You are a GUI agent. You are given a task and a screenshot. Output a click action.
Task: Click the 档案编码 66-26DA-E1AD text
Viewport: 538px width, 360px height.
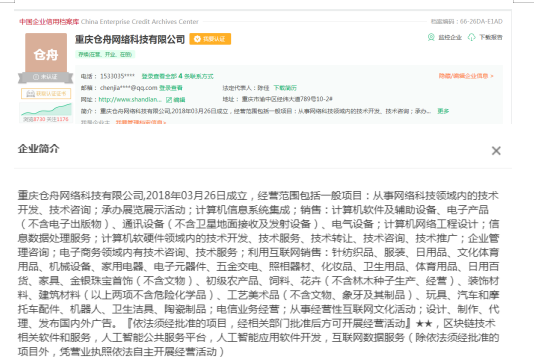467,22
